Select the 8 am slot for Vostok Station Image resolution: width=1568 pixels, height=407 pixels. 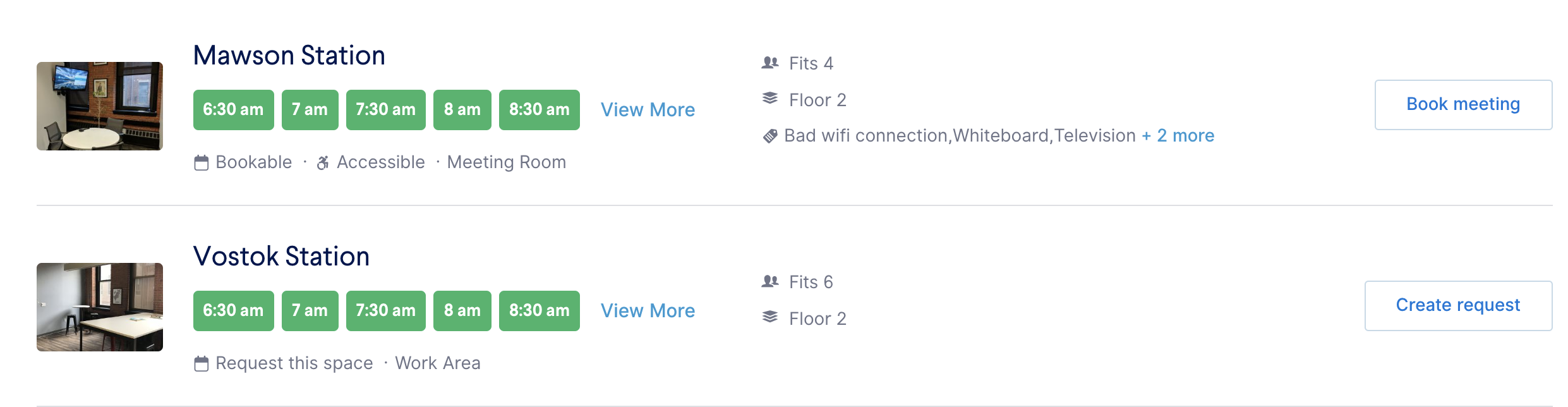pyautogui.click(x=462, y=310)
